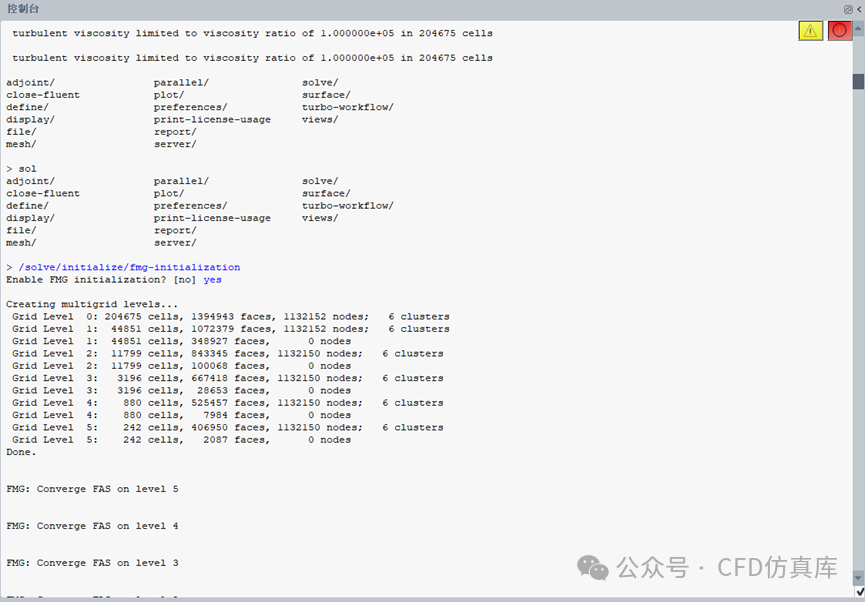Click 'FMG: Converge FAS on level 3'
Viewport: 865px width, 602px height.
coord(92,563)
